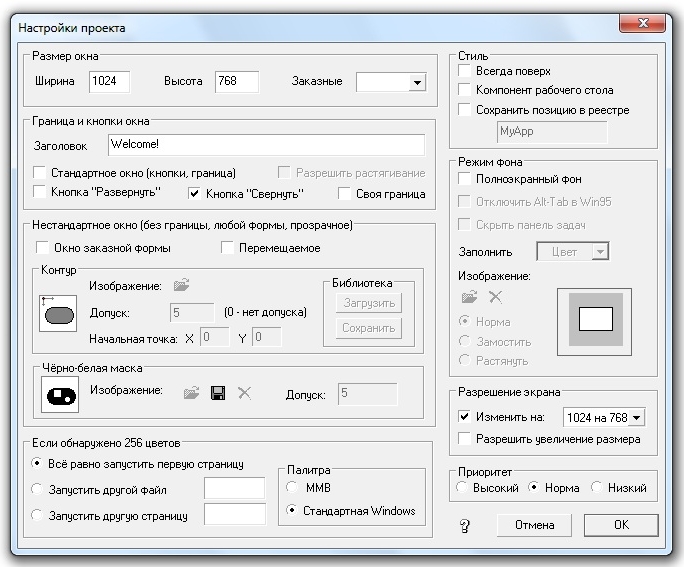Image resolution: width=684 pixels, height=567 pixels.
Task: Click the 'Высота' height field
Action: [x=236, y=82]
